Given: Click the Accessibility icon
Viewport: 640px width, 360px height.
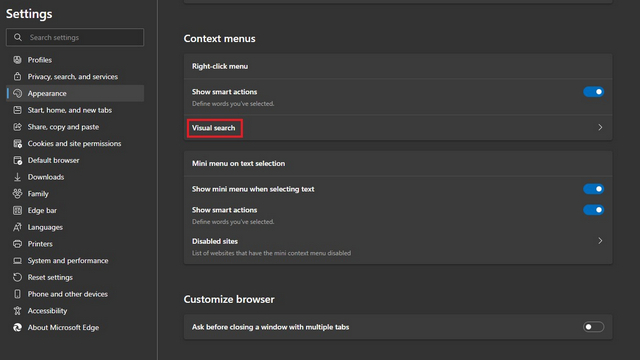Looking at the screenshot, I should (x=17, y=311).
